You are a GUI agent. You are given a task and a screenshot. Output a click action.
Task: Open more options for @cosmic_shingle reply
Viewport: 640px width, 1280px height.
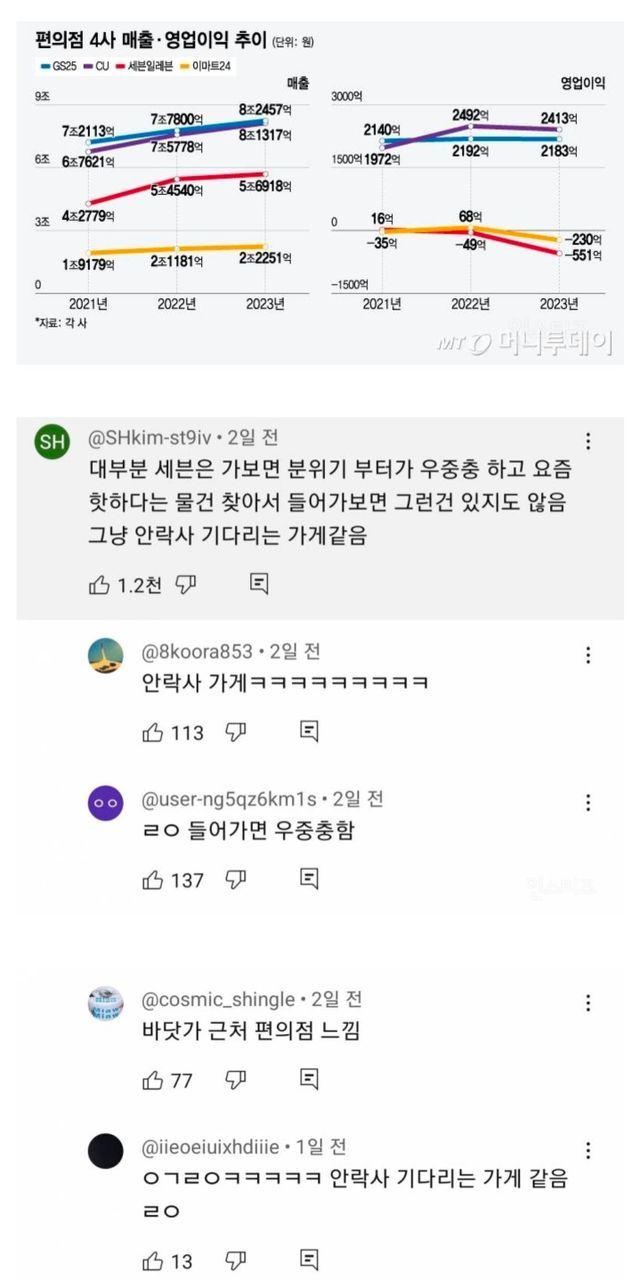pyautogui.click(x=588, y=1002)
